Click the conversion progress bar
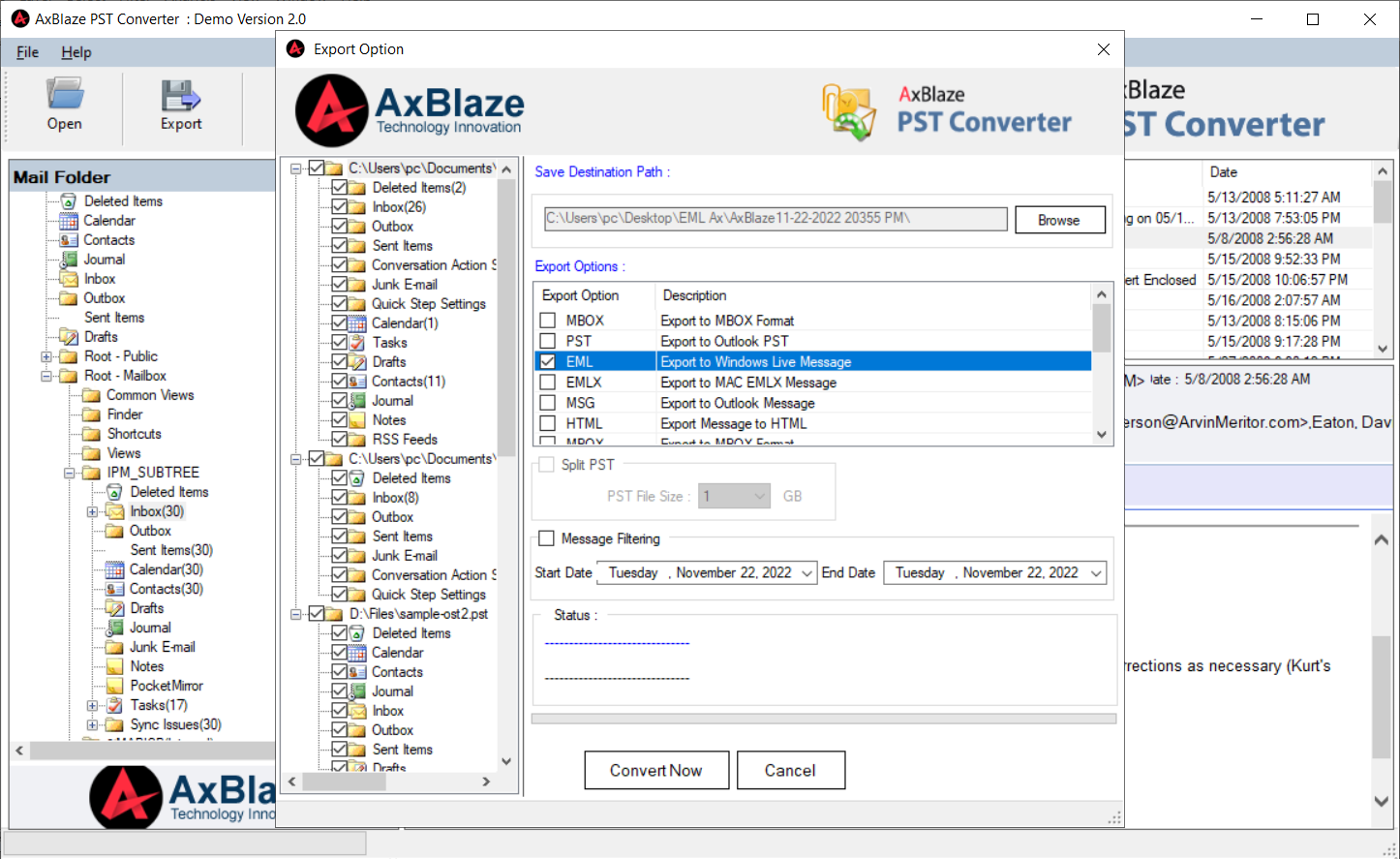The width and height of the screenshot is (1400, 859). click(x=824, y=719)
